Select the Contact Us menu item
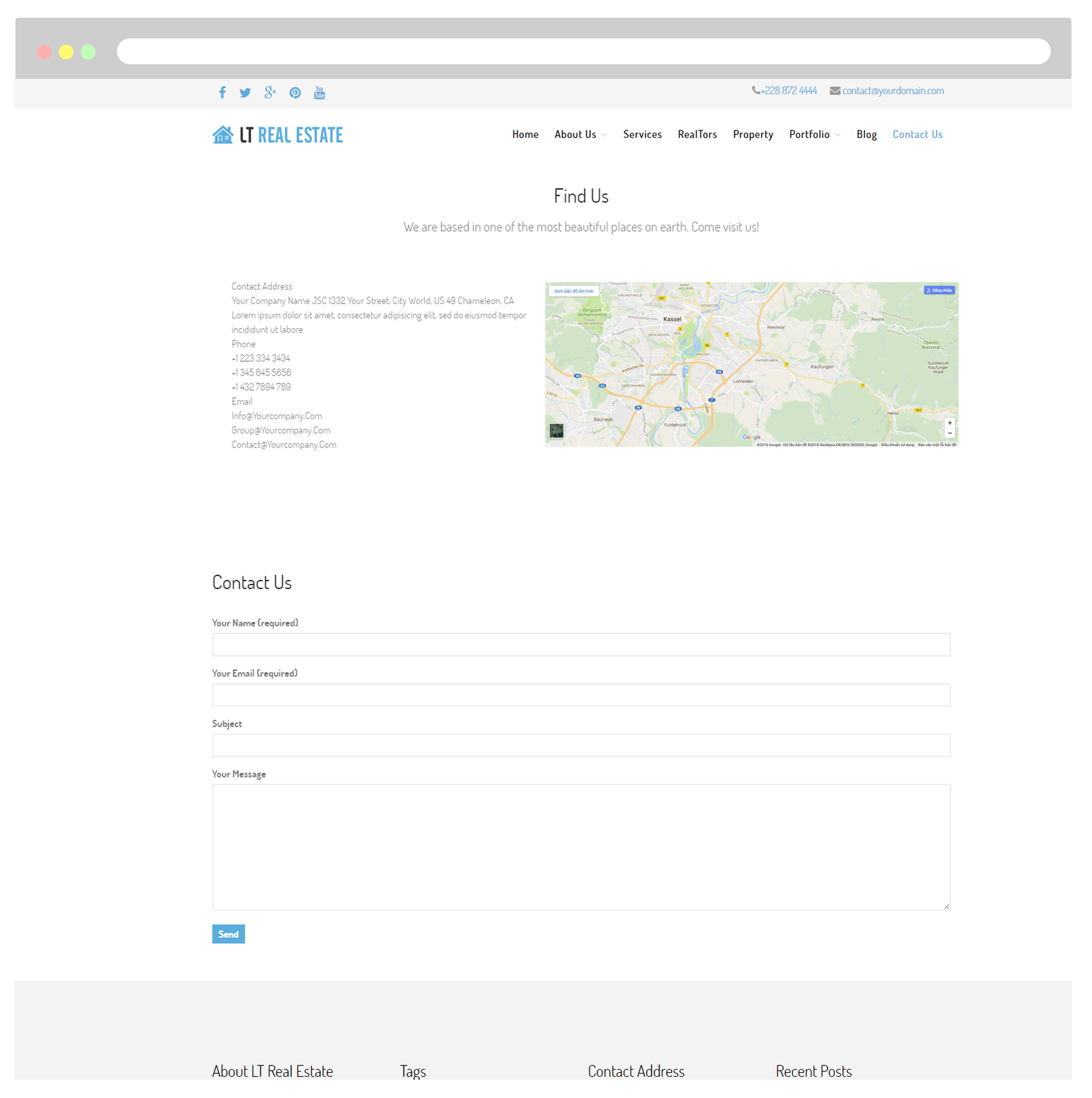The height and width of the screenshot is (1098, 1092). tap(917, 134)
